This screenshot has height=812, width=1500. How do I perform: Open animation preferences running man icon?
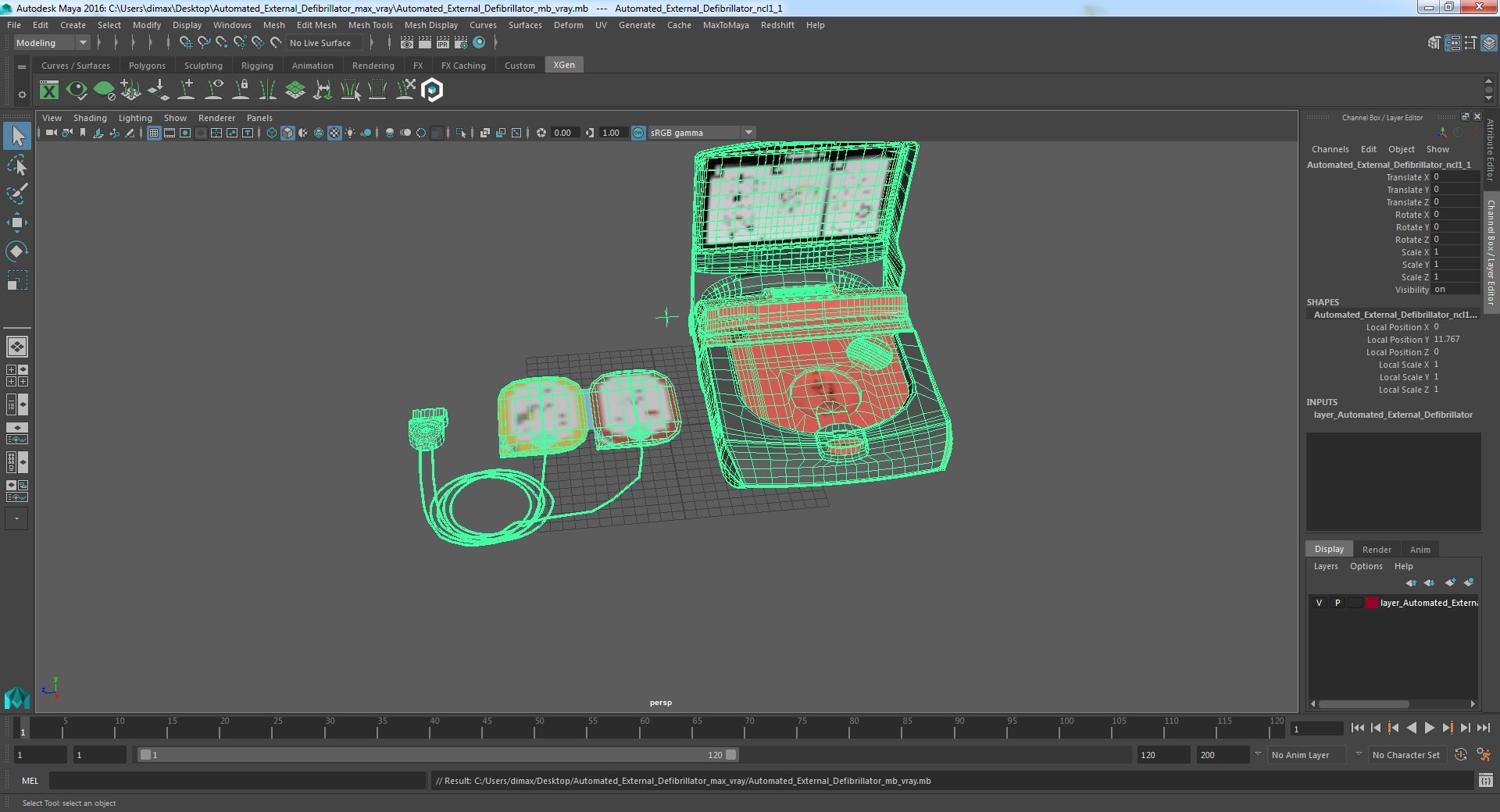pyautogui.click(x=1484, y=755)
